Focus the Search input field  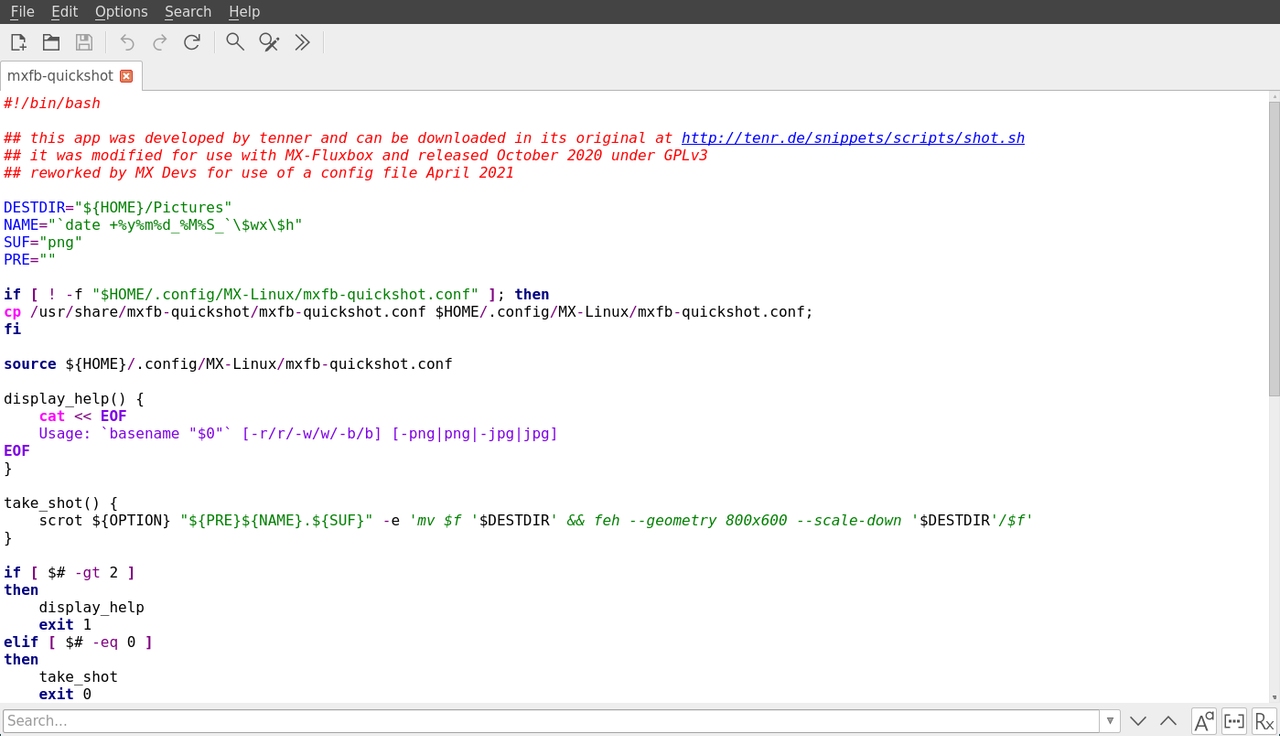pos(551,720)
